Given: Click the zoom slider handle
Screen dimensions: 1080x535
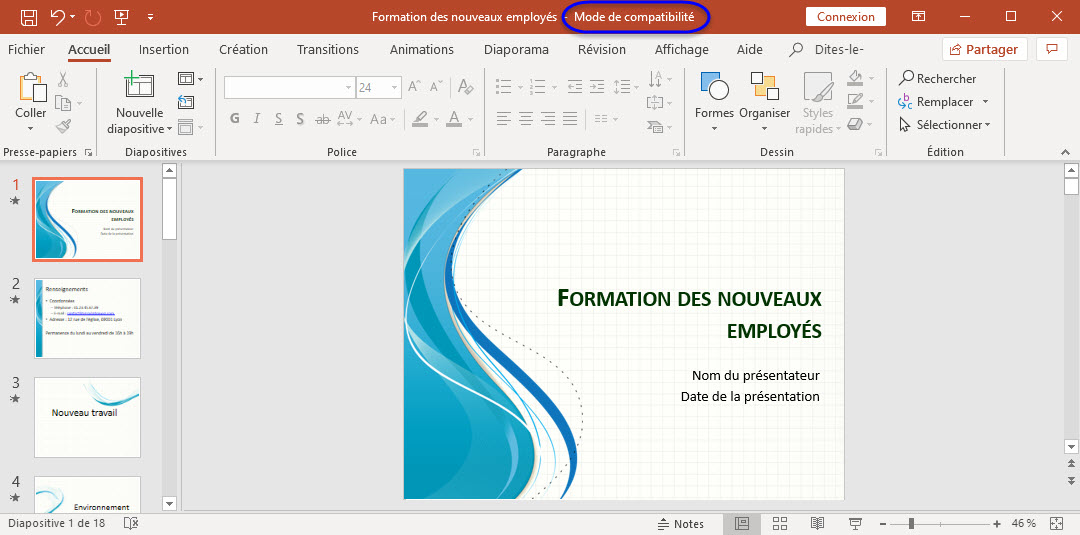Looking at the screenshot, I should [911, 524].
